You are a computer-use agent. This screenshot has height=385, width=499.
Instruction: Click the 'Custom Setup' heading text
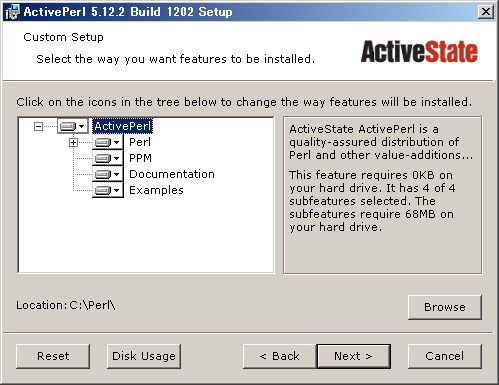click(63, 37)
